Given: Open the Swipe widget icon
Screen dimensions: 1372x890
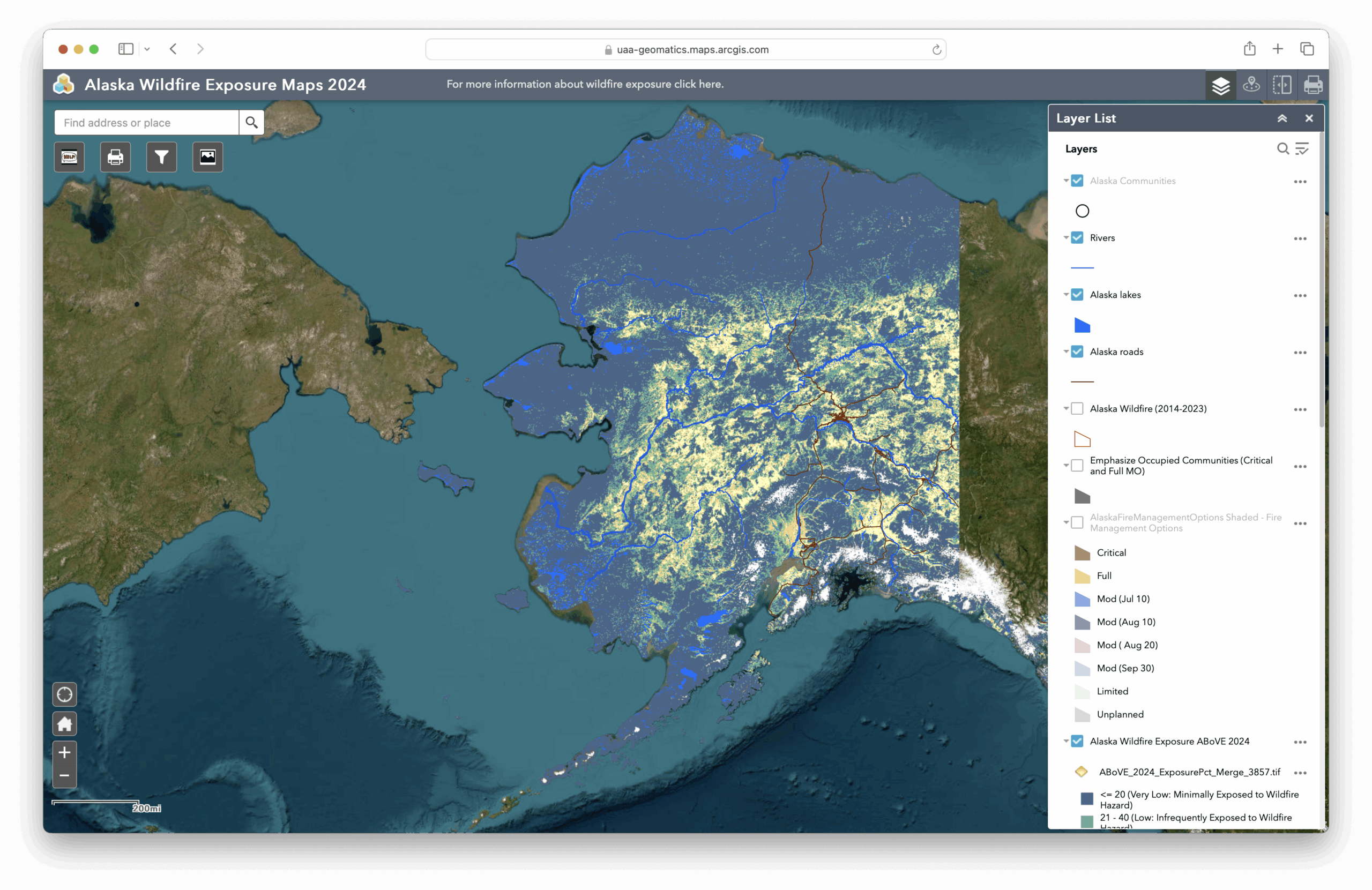Looking at the screenshot, I should (x=1282, y=85).
